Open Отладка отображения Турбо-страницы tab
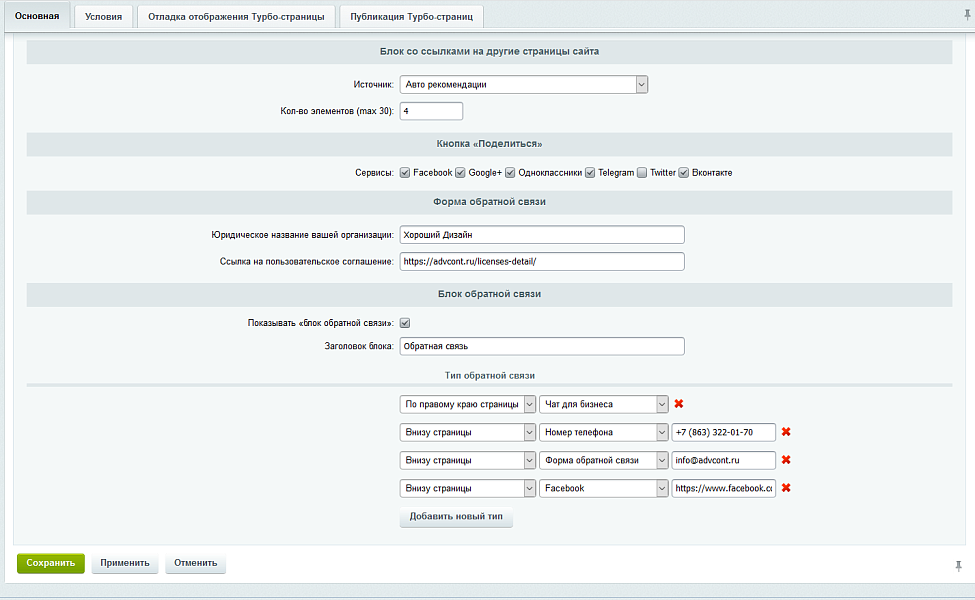This screenshot has height=600, width=975. point(236,17)
